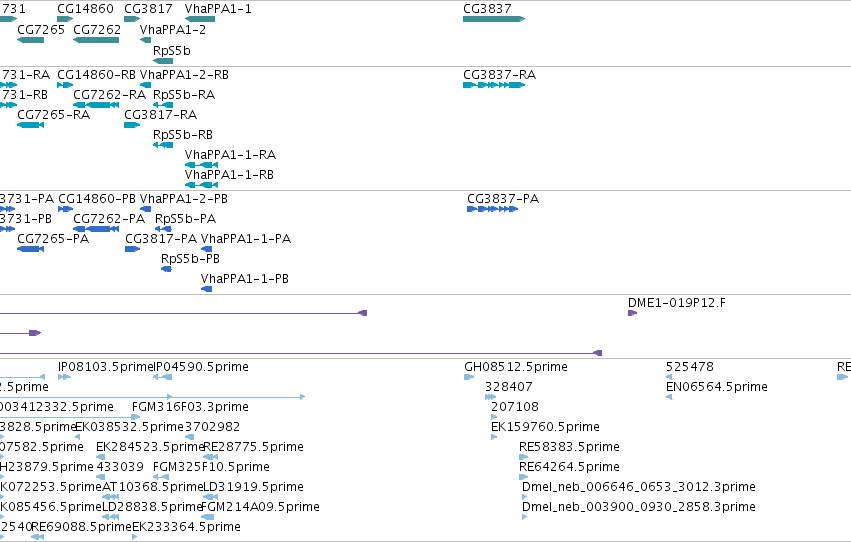Click the CG3837-RA transcript exon glyph
851x542 pixels.
(494, 85)
